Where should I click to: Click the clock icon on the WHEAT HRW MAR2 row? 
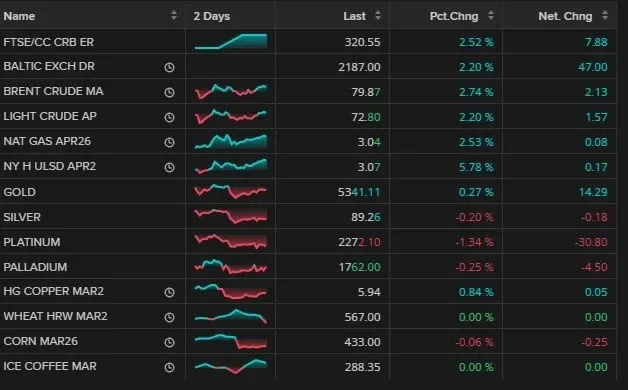click(169, 318)
